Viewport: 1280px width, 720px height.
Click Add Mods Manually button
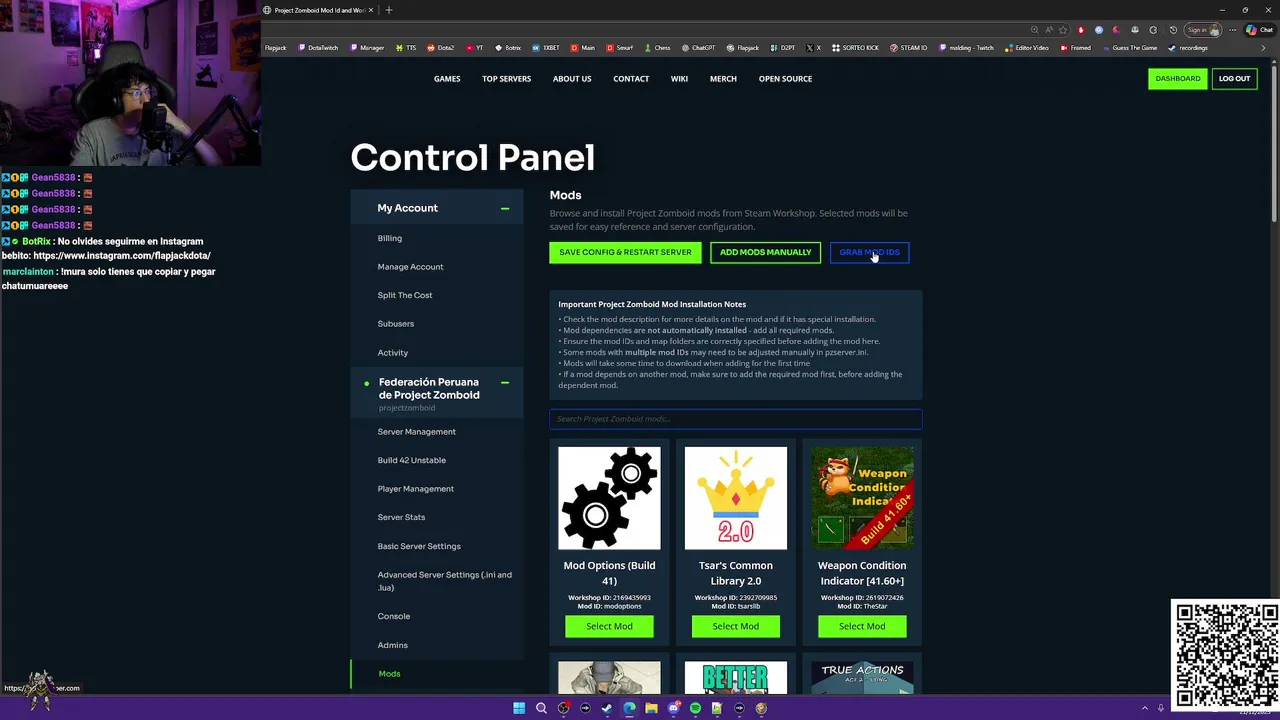pyautogui.click(x=765, y=252)
